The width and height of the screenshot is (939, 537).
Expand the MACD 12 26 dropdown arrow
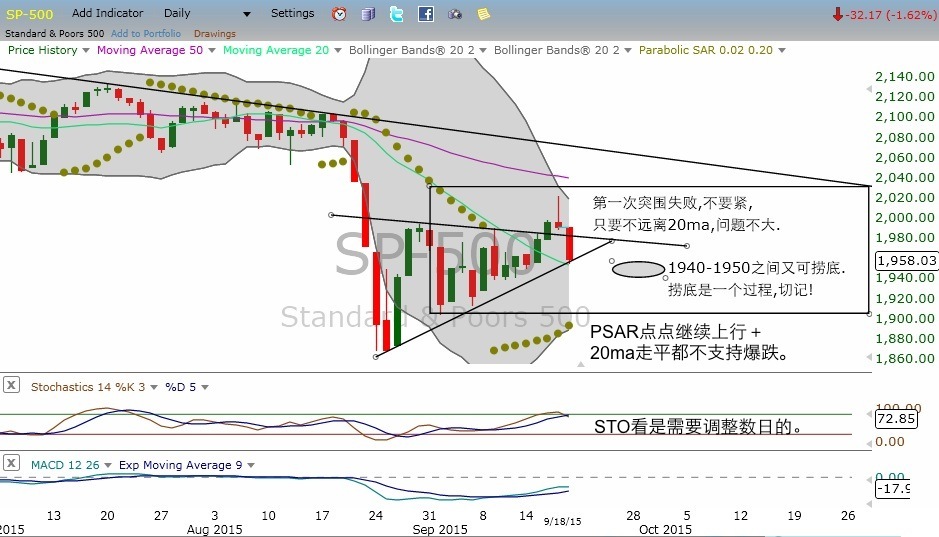108,465
